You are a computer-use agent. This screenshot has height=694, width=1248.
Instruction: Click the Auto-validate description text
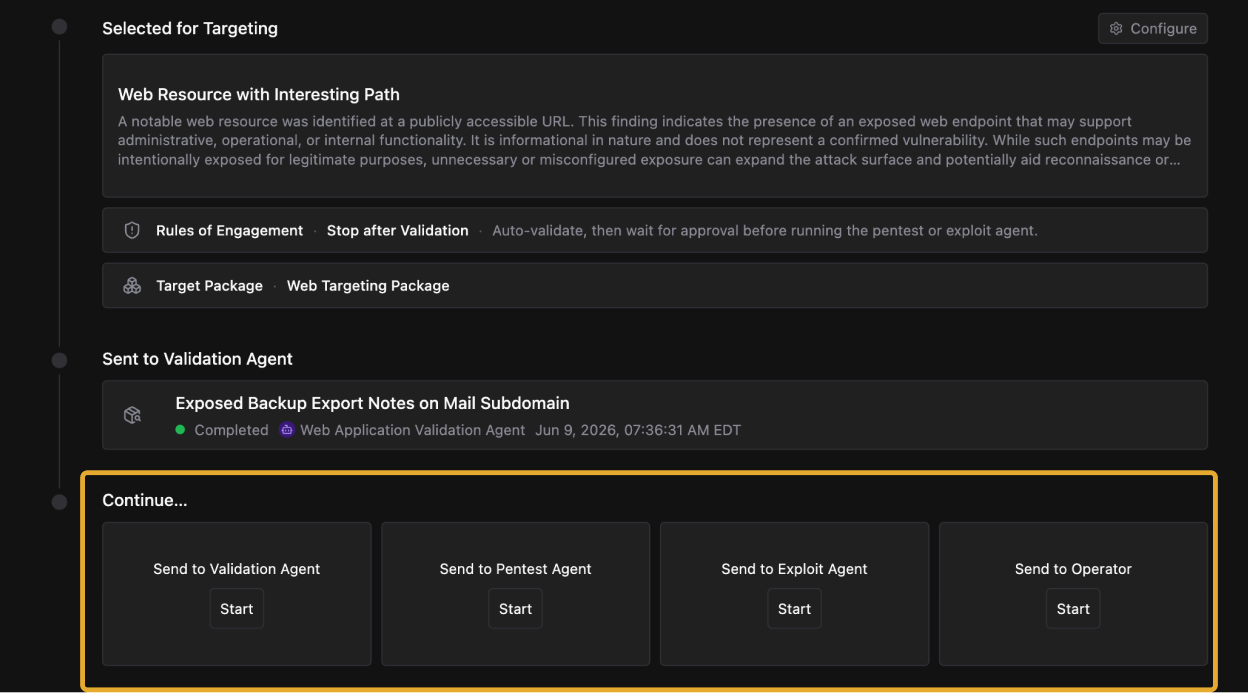[765, 231]
